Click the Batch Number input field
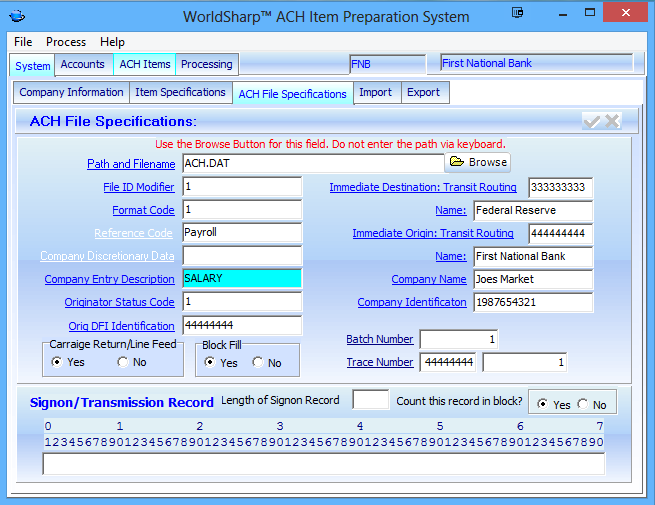This screenshot has width=655, height=505. (458, 340)
